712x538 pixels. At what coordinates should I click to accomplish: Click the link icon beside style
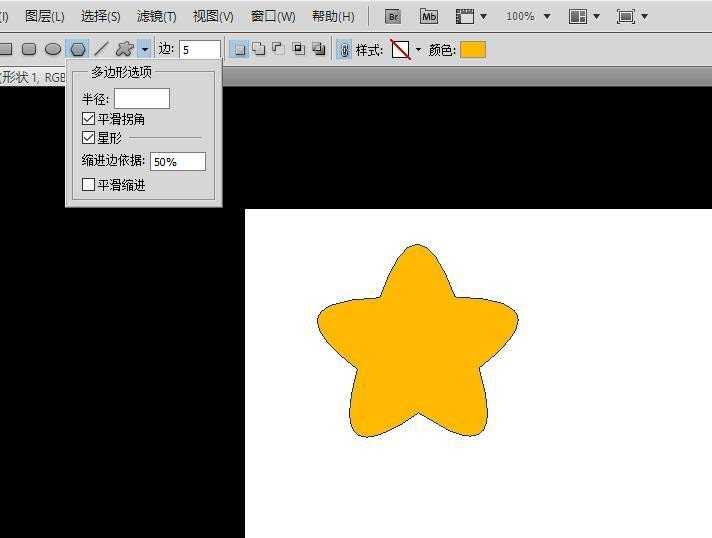coord(344,50)
